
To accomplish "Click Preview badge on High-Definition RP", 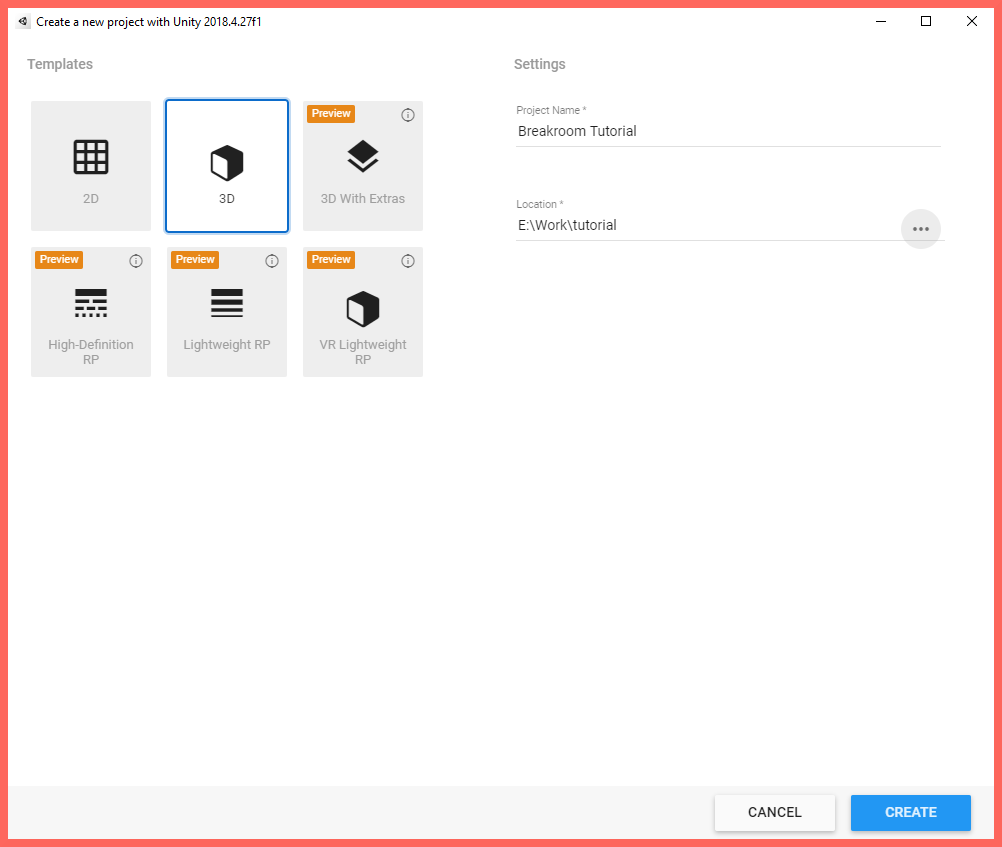I will (59, 260).
